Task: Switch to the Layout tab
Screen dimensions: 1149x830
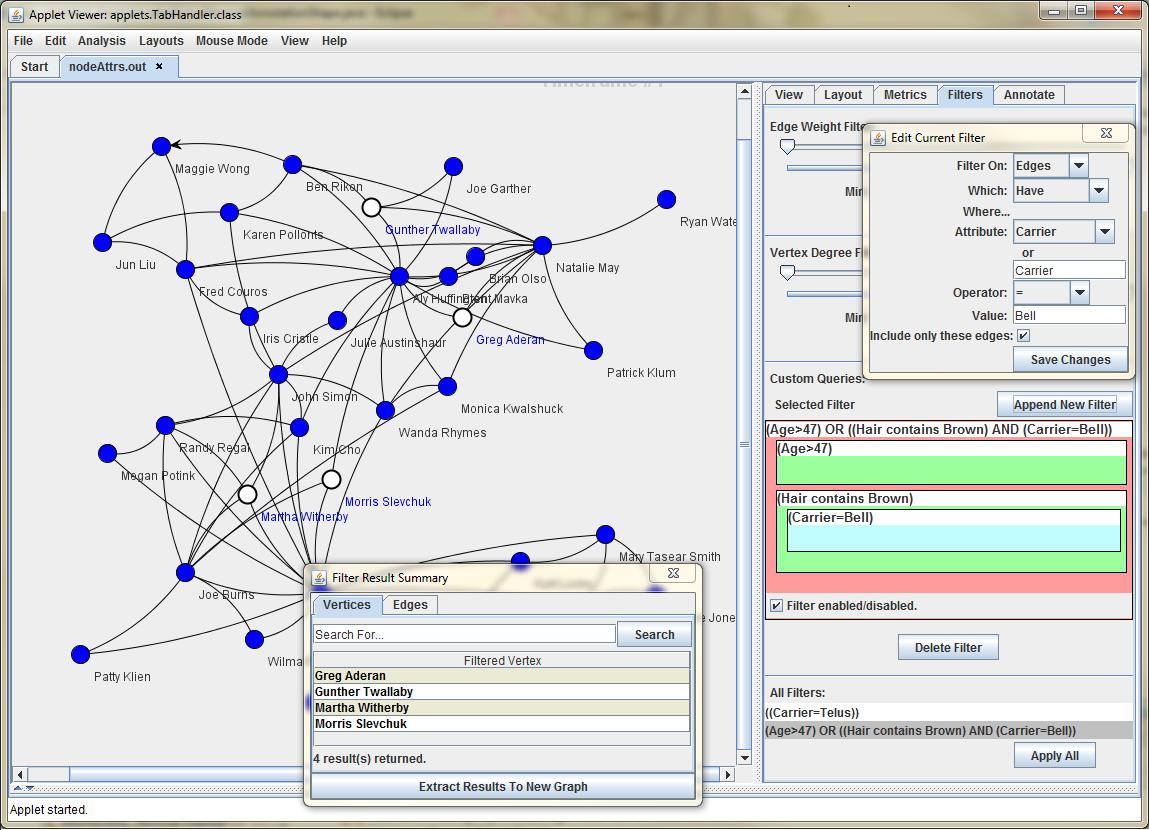Action: point(843,95)
